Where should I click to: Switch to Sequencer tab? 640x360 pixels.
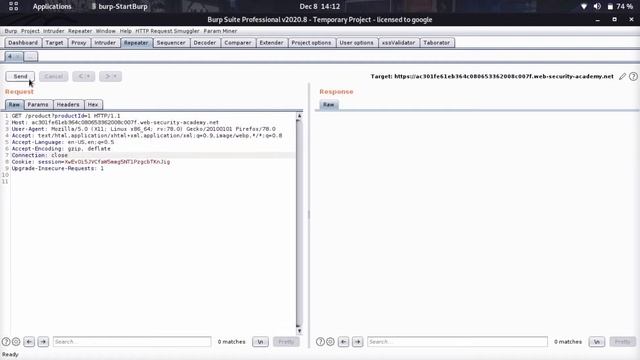[171, 43]
